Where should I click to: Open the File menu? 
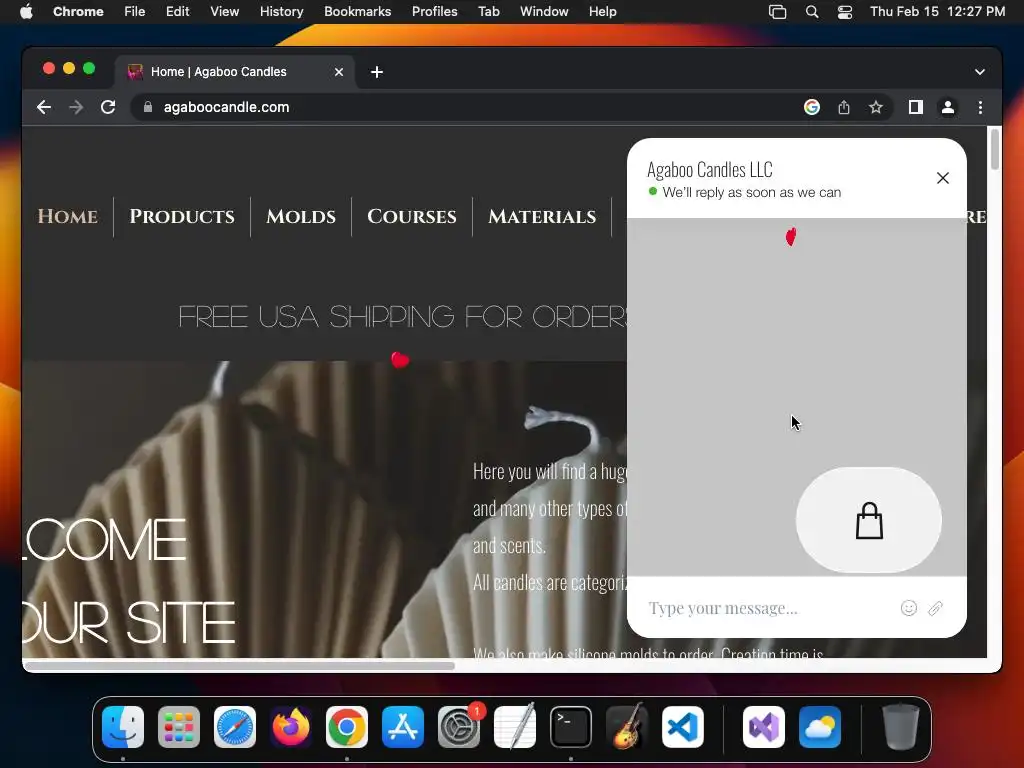(x=135, y=11)
